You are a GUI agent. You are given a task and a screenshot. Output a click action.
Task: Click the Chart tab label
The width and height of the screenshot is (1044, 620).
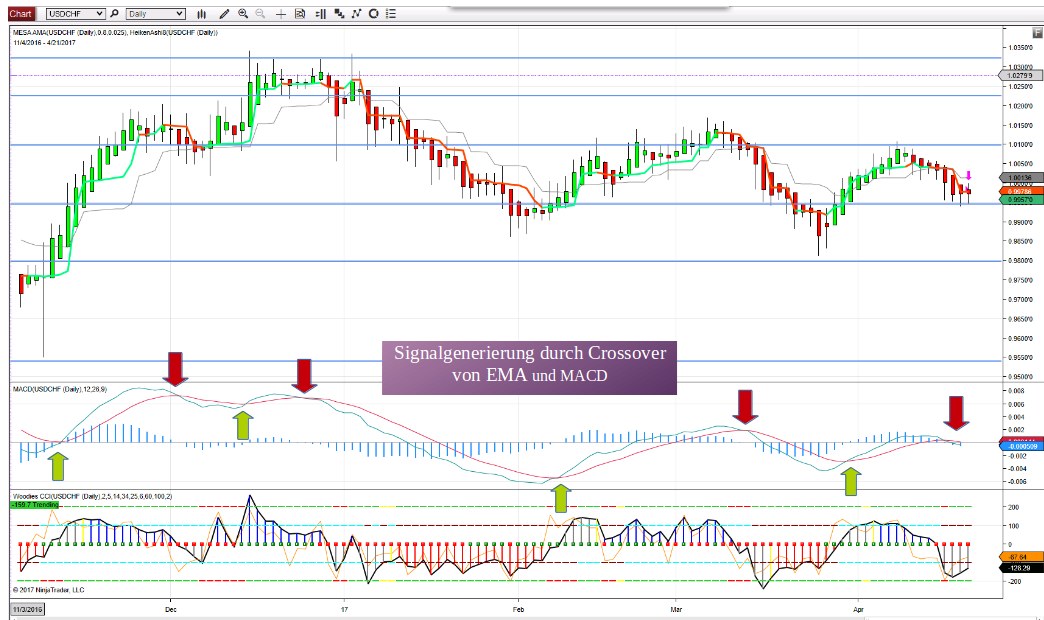point(20,13)
